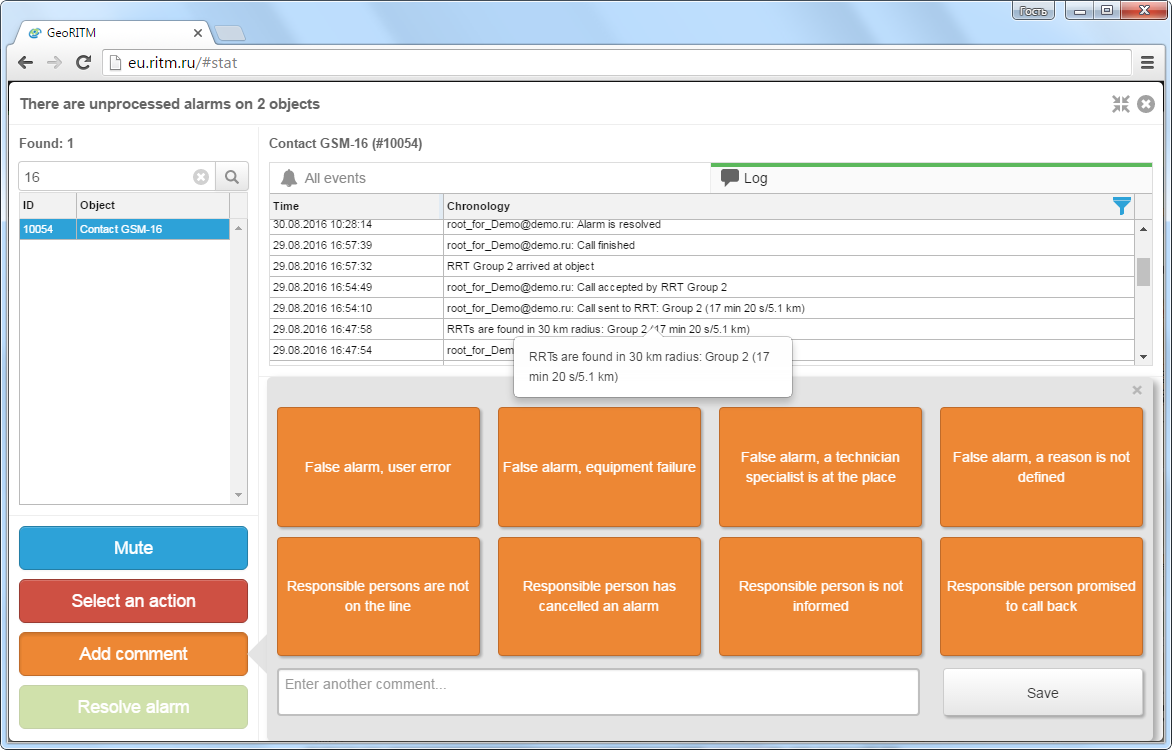Choose 'False alarm, a technician specialist' comment

coord(820,467)
